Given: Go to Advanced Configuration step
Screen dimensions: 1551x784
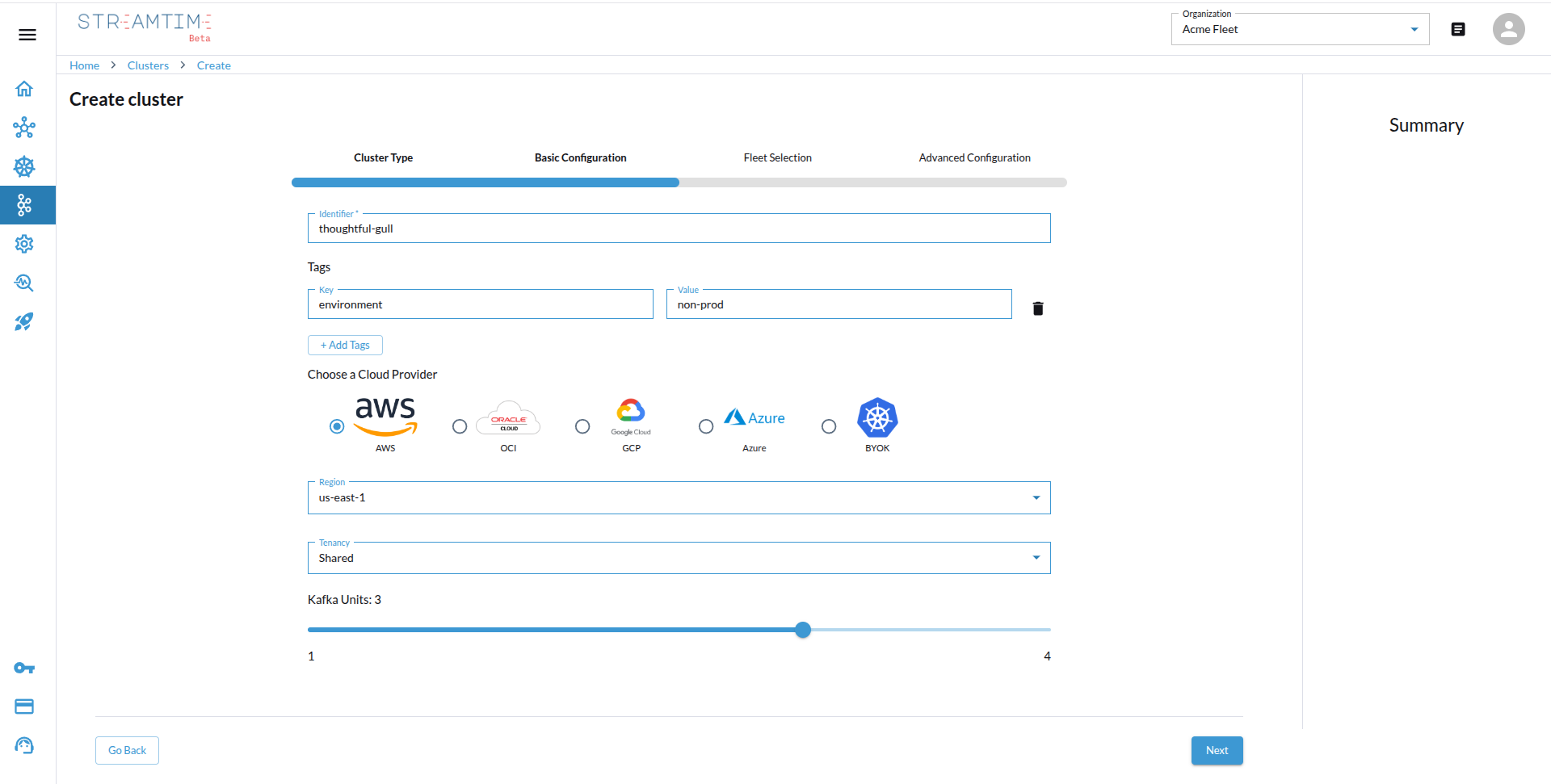Looking at the screenshot, I should [x=974, y=157].
